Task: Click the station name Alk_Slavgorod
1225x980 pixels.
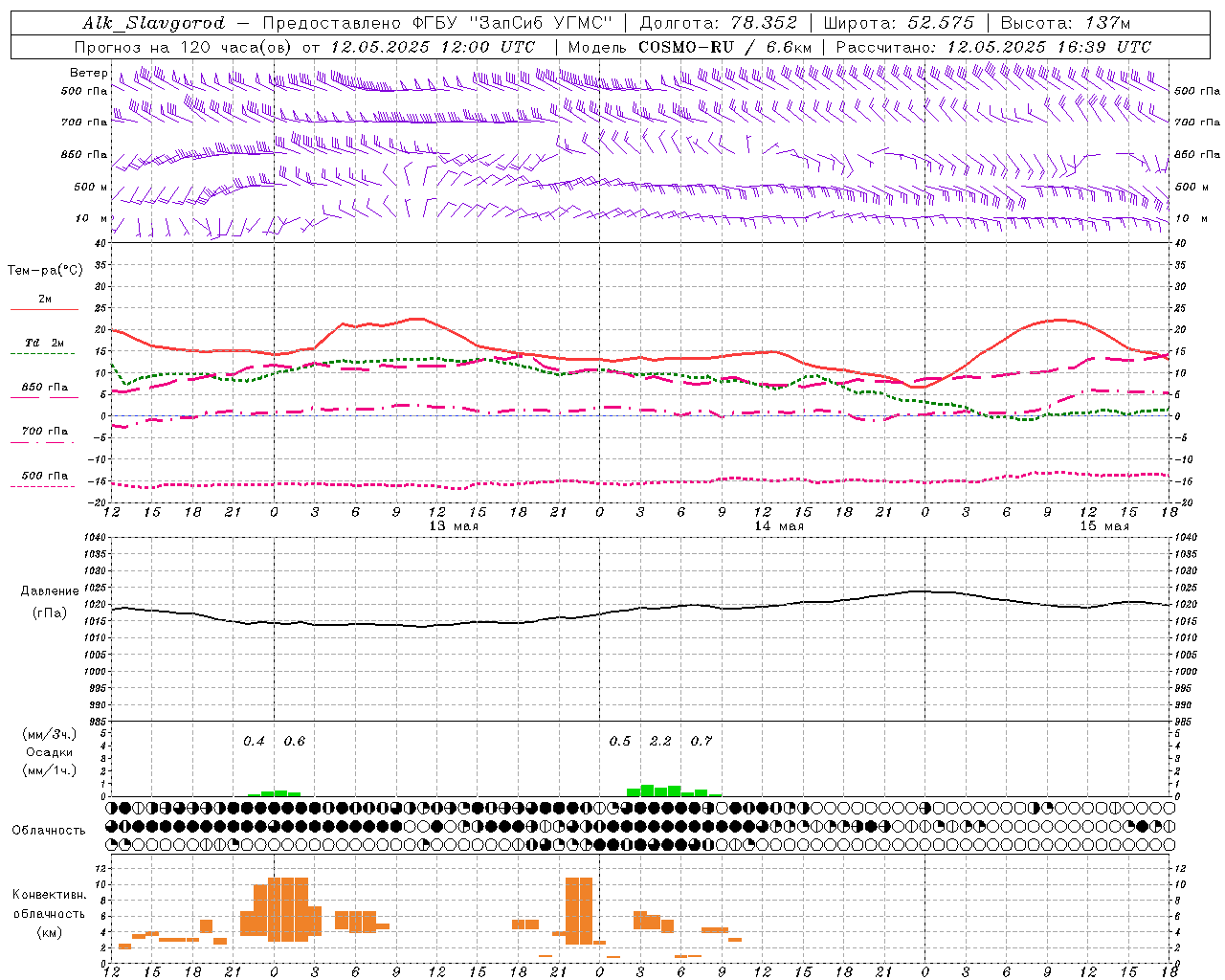Action: point(154,23)
